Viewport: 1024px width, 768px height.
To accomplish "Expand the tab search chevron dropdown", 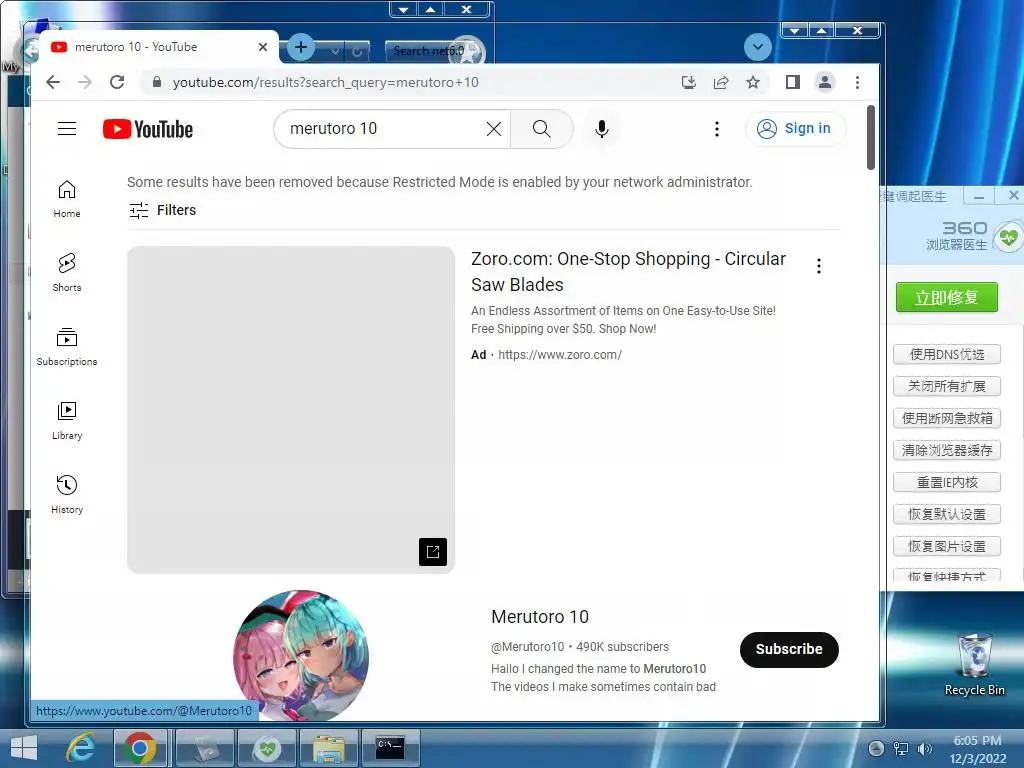I will pyautogui.click(x=758, y=47).
